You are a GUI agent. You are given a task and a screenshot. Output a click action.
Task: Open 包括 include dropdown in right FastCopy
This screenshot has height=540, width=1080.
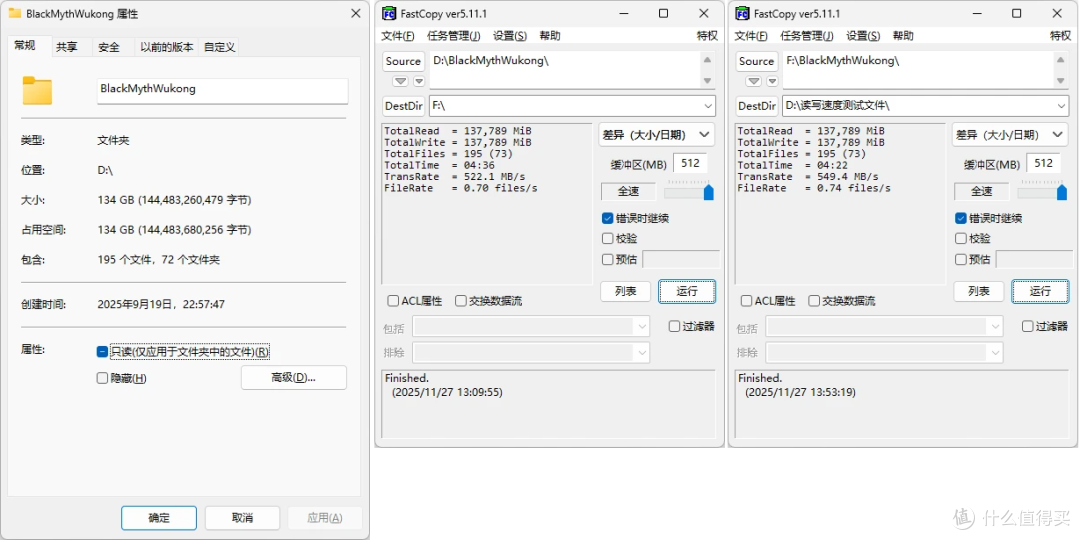click(995, 326)
